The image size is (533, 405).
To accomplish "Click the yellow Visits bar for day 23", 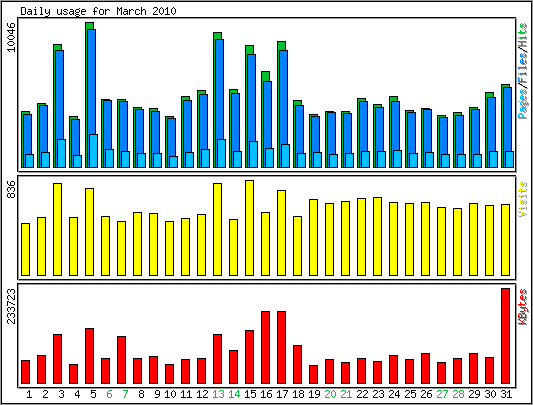I will [377, 236].
